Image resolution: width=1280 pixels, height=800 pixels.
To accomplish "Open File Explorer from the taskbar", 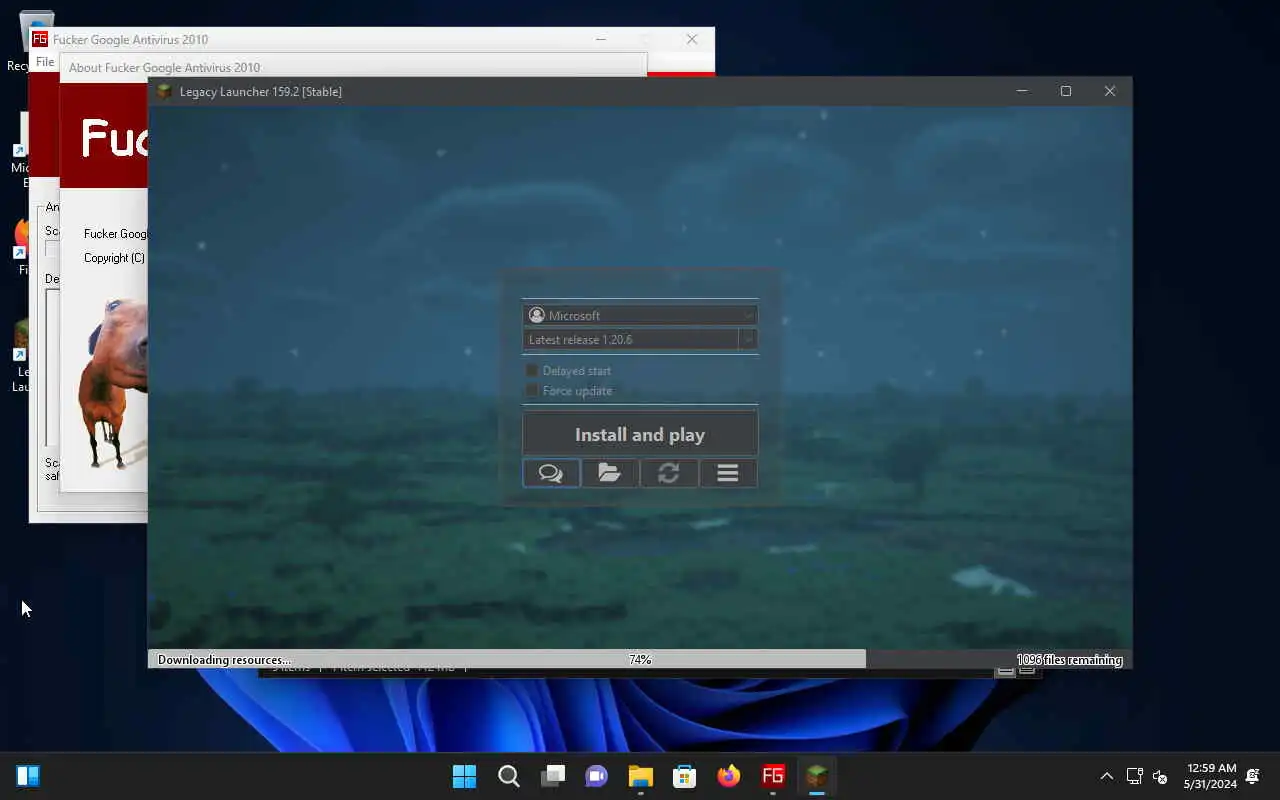I will tap(641, 776).
